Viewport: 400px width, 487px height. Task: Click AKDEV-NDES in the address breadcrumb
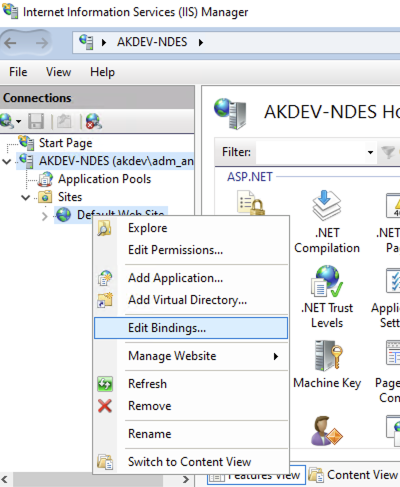152,42
